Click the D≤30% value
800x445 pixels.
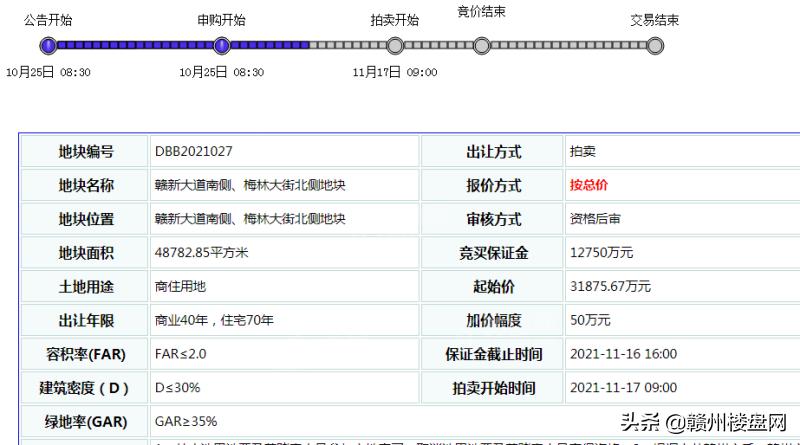point(178,388)
